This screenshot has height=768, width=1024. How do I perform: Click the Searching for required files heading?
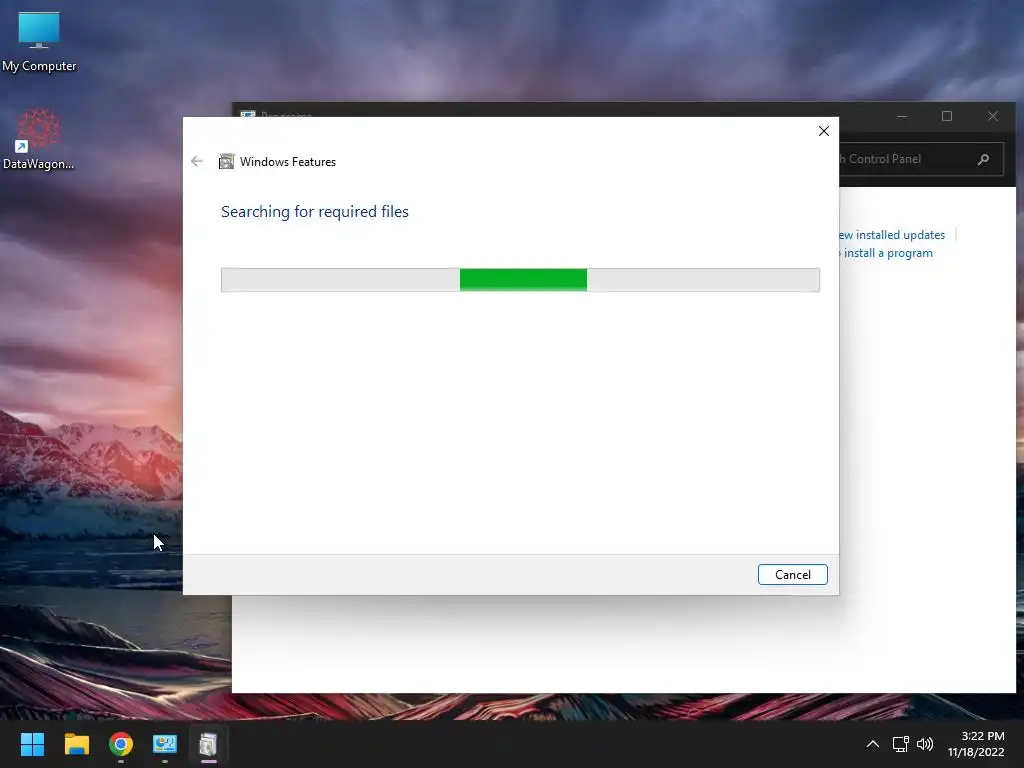coord(315,212)
